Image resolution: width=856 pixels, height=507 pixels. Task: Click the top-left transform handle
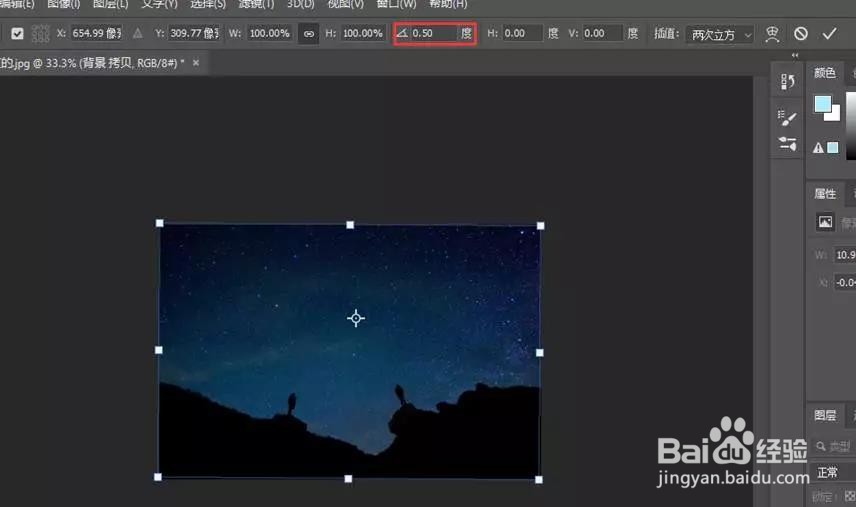tap(159, 223)
